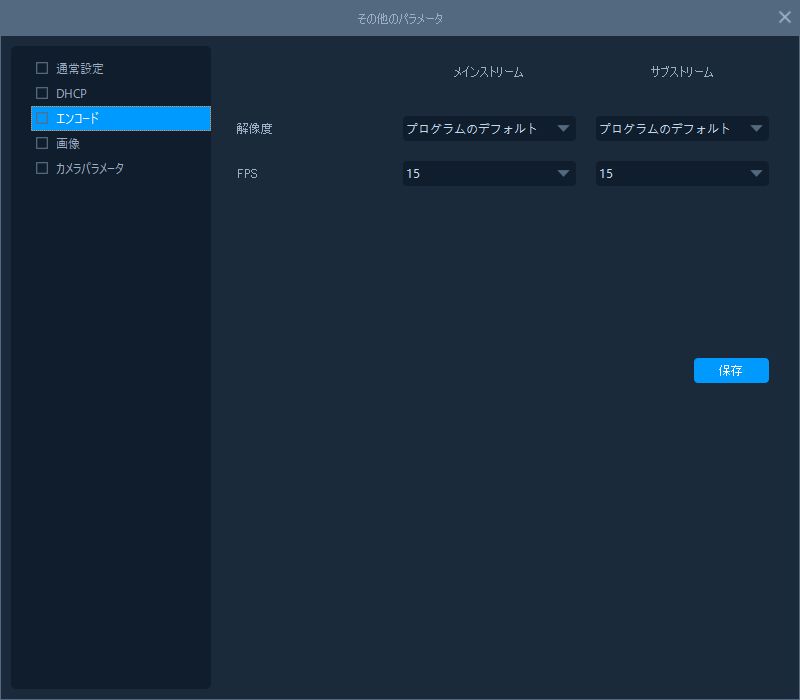Tick the 通常設定 checkbox
Screen dimensions: 800x700
(x=42, y=69)
